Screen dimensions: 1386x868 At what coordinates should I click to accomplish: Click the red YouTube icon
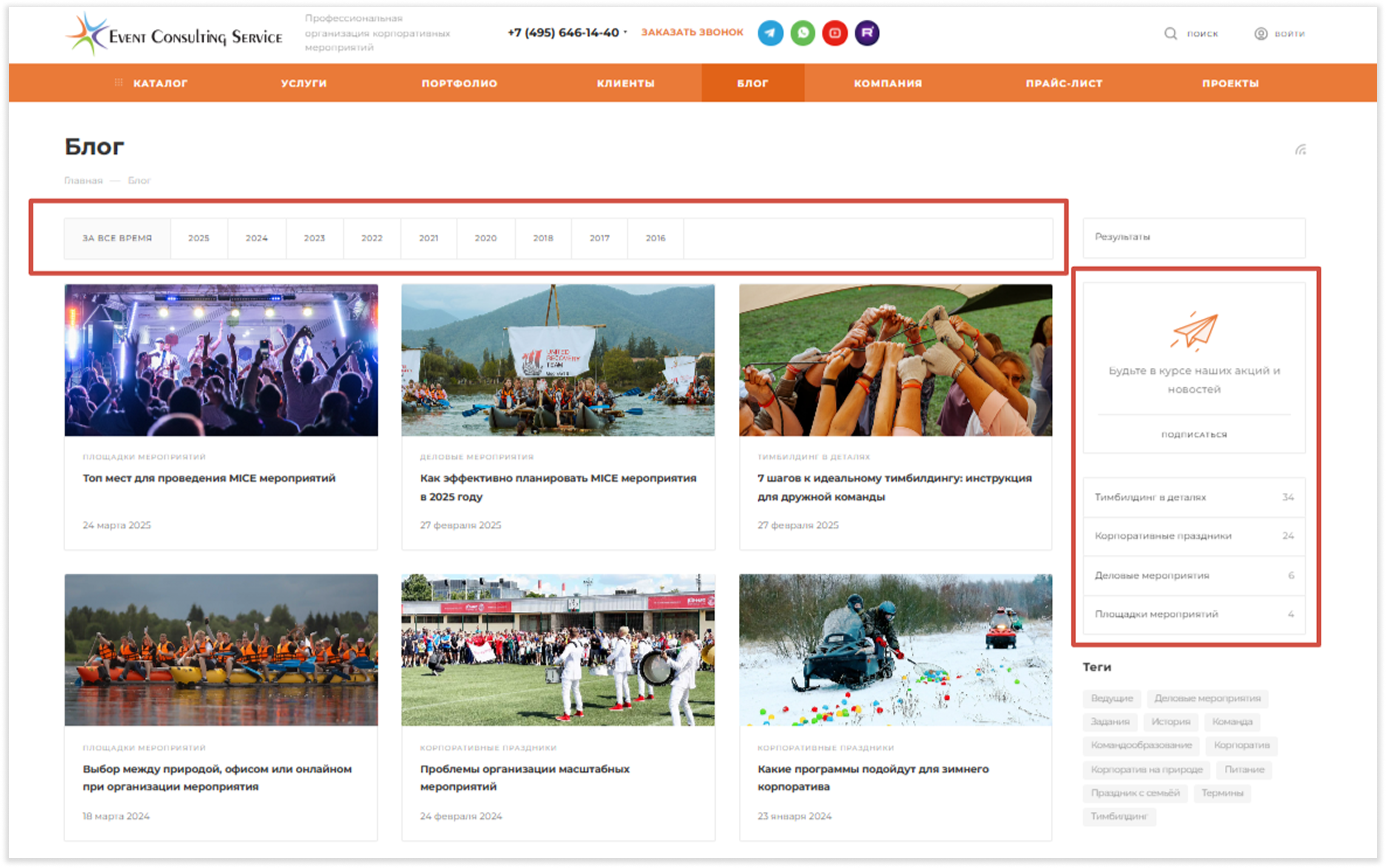coord(835,33)
